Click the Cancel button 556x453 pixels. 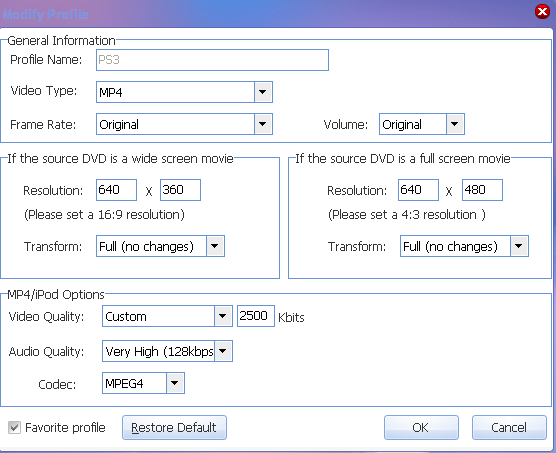(x=509, y=427)
